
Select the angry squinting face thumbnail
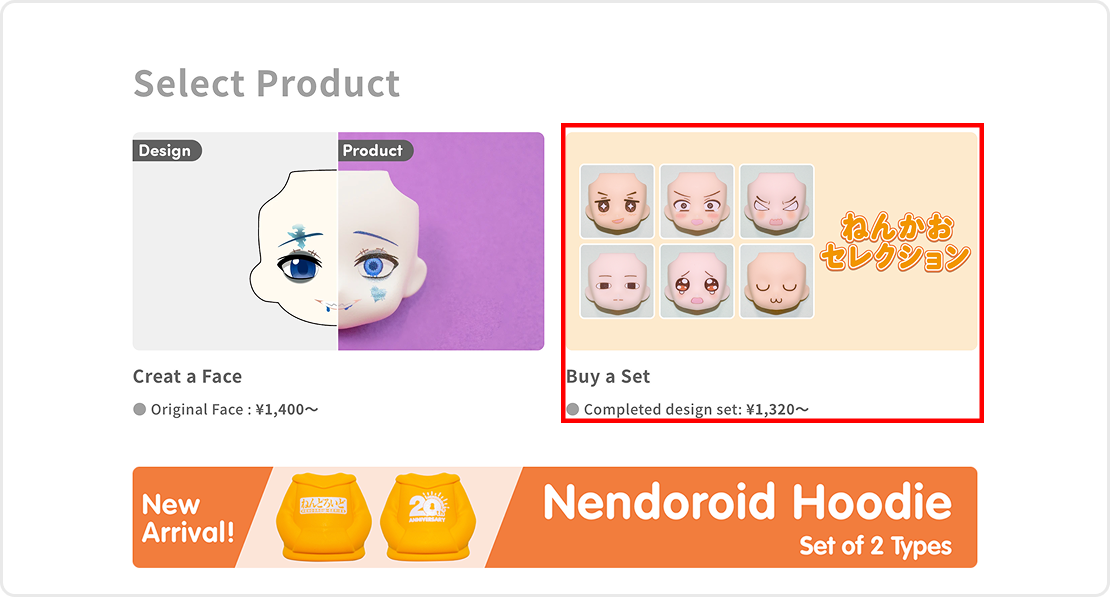click(x=777, y=201)
